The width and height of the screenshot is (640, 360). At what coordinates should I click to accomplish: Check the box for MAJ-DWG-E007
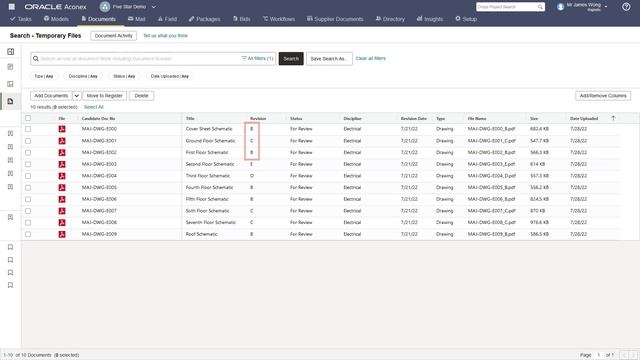coord(28,211)
